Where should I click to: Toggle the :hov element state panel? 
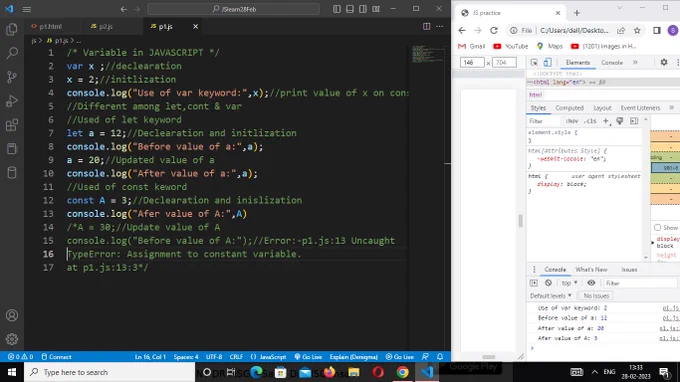point(572,121)
